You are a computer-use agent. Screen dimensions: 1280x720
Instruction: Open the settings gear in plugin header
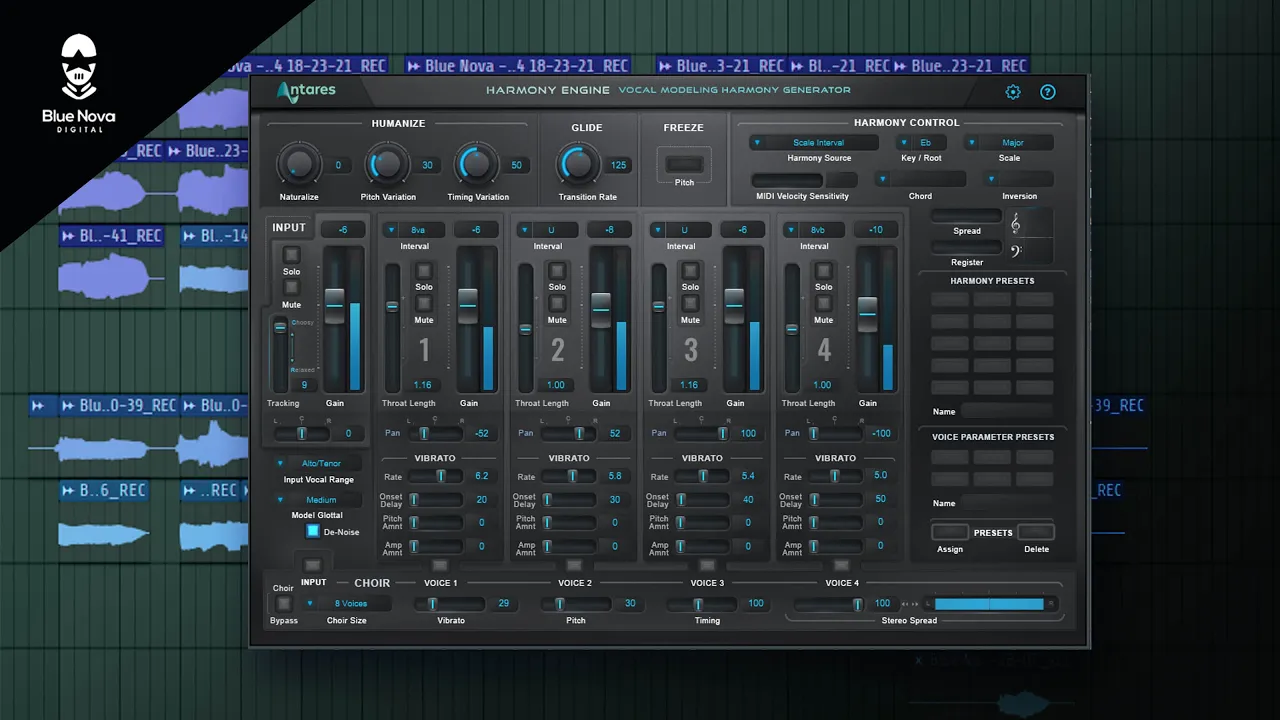pos(1013,92)
